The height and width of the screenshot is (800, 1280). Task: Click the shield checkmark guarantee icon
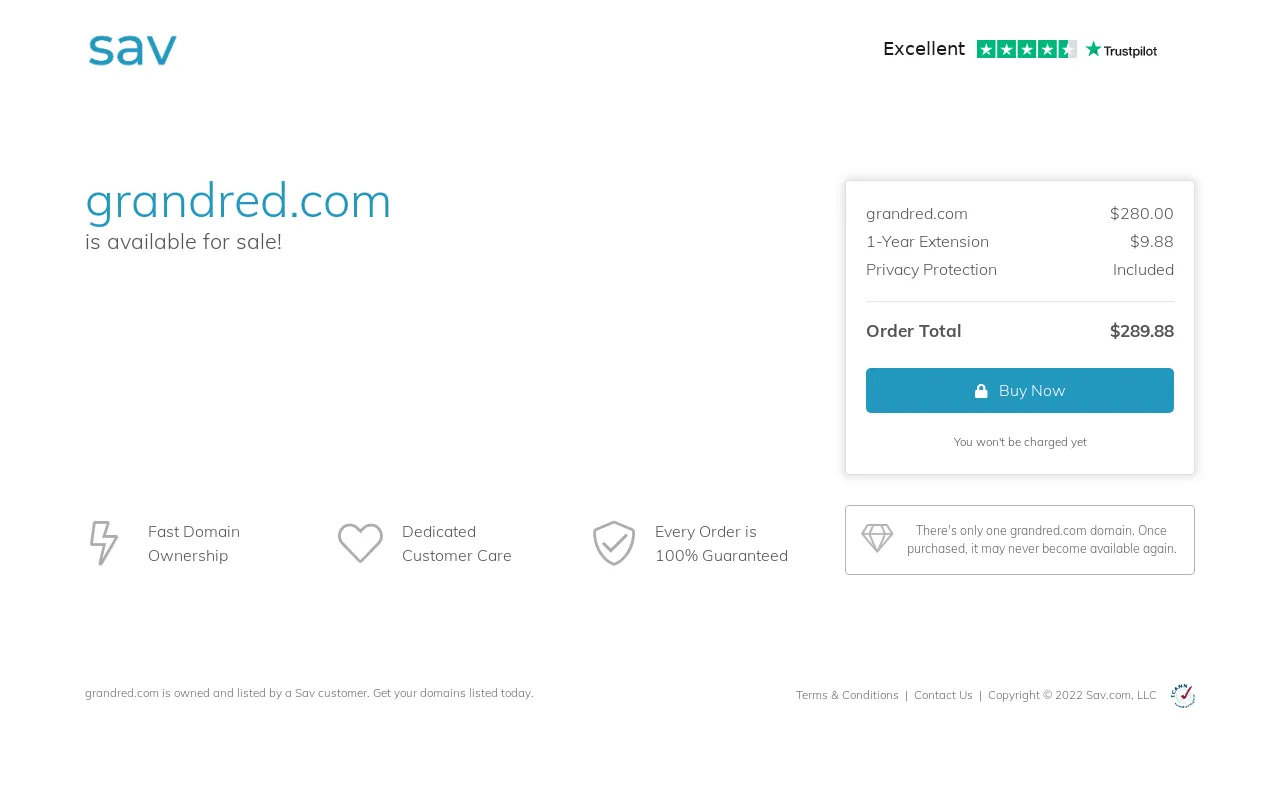pos(614,543)
